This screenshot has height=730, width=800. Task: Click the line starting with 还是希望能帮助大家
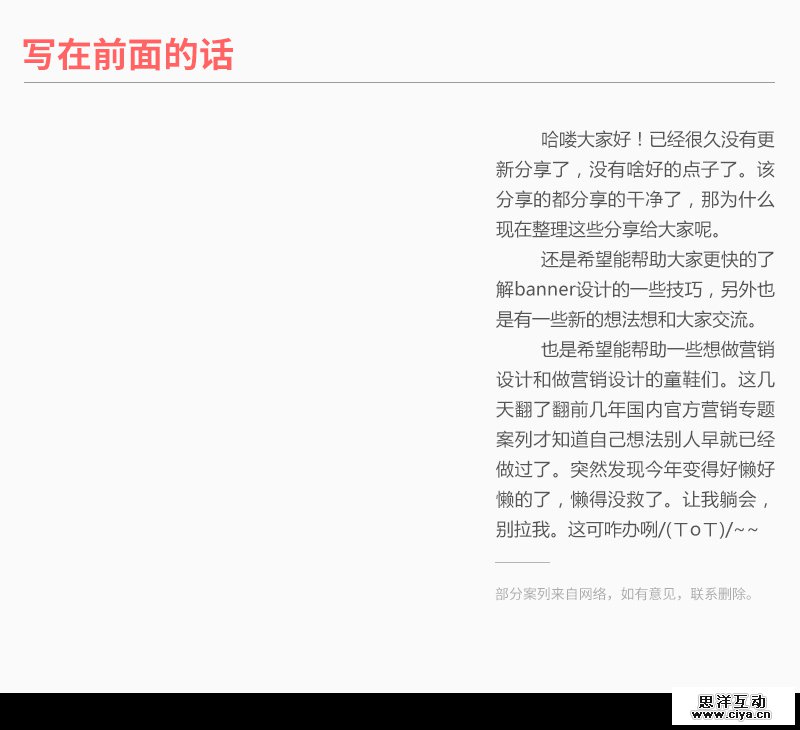(x=657, y=260)
